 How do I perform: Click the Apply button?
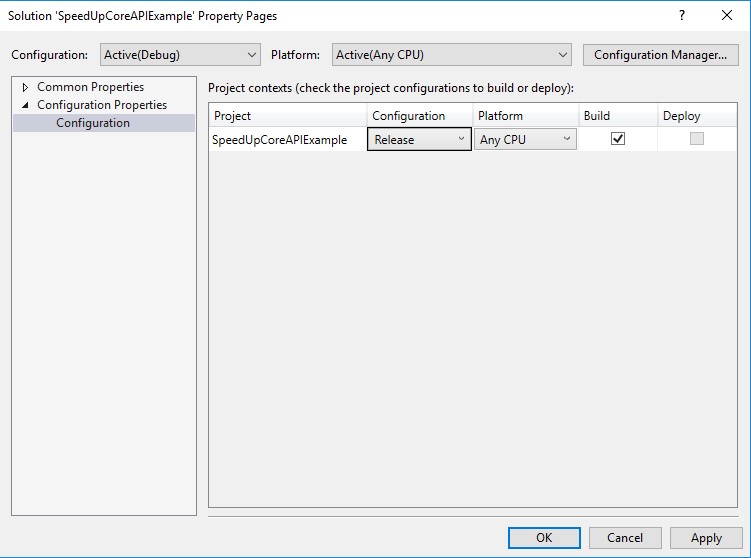click(x=706, y=538)
